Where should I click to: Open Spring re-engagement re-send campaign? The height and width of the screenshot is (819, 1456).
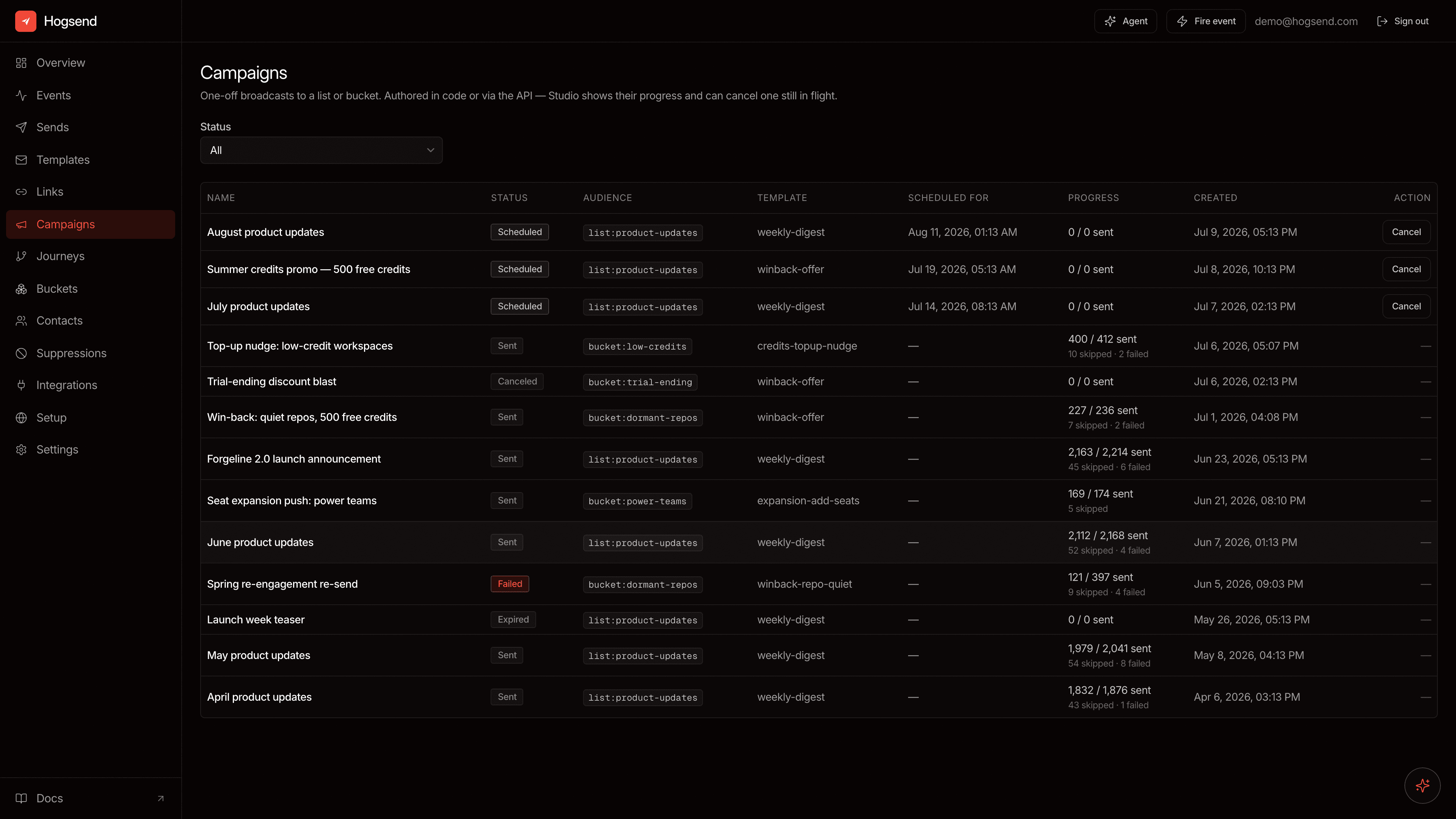point(282,584)
